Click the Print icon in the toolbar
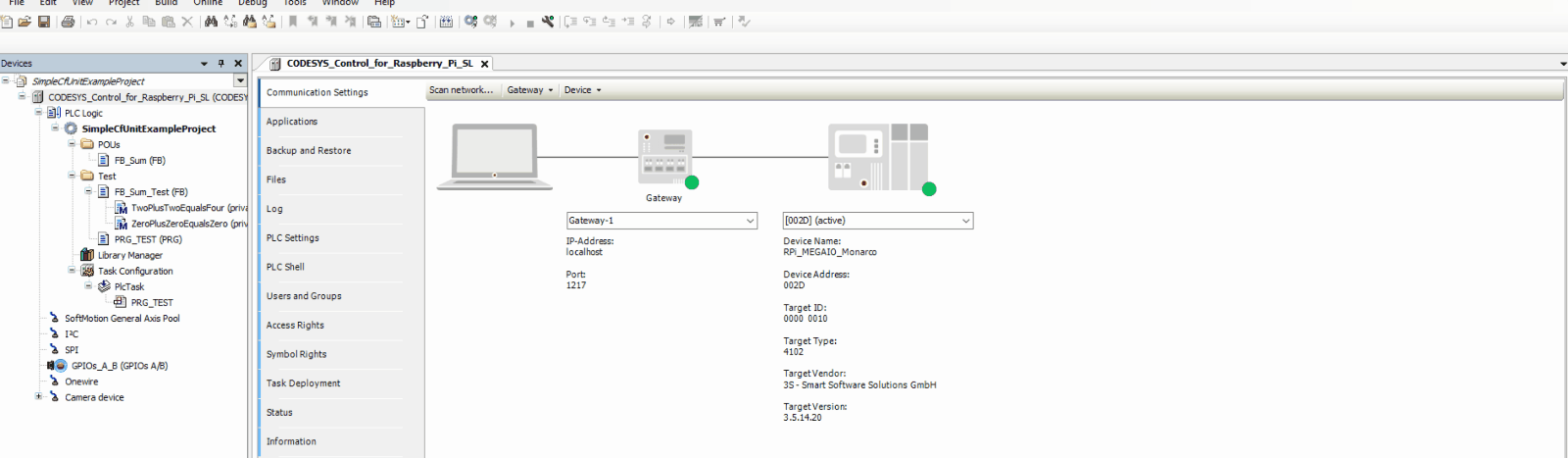 [68, 22]
